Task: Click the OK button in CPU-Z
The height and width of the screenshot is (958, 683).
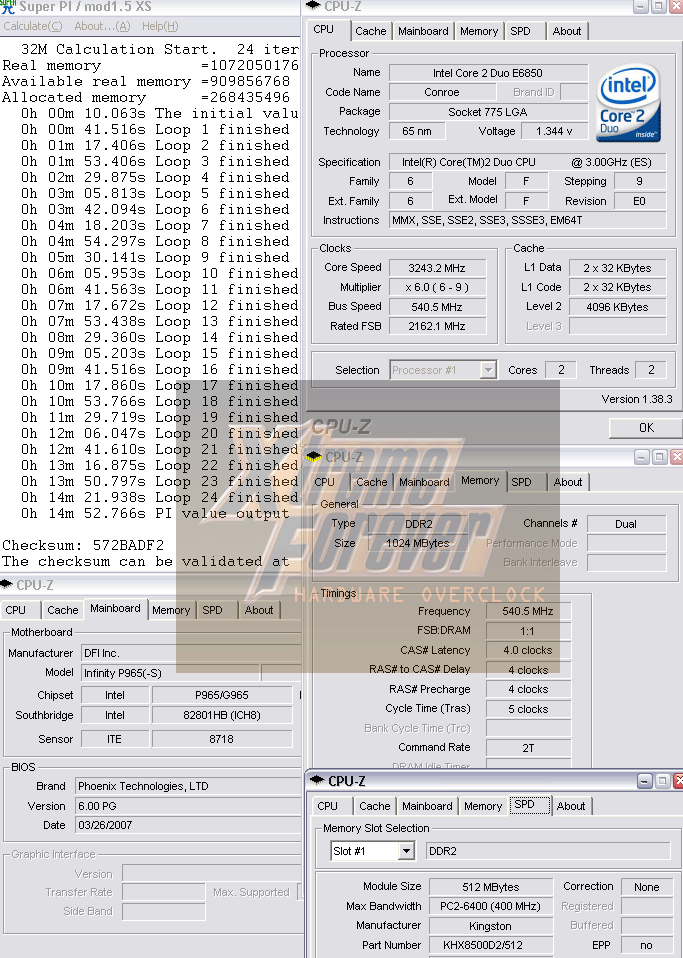Action: coord(646,428)
